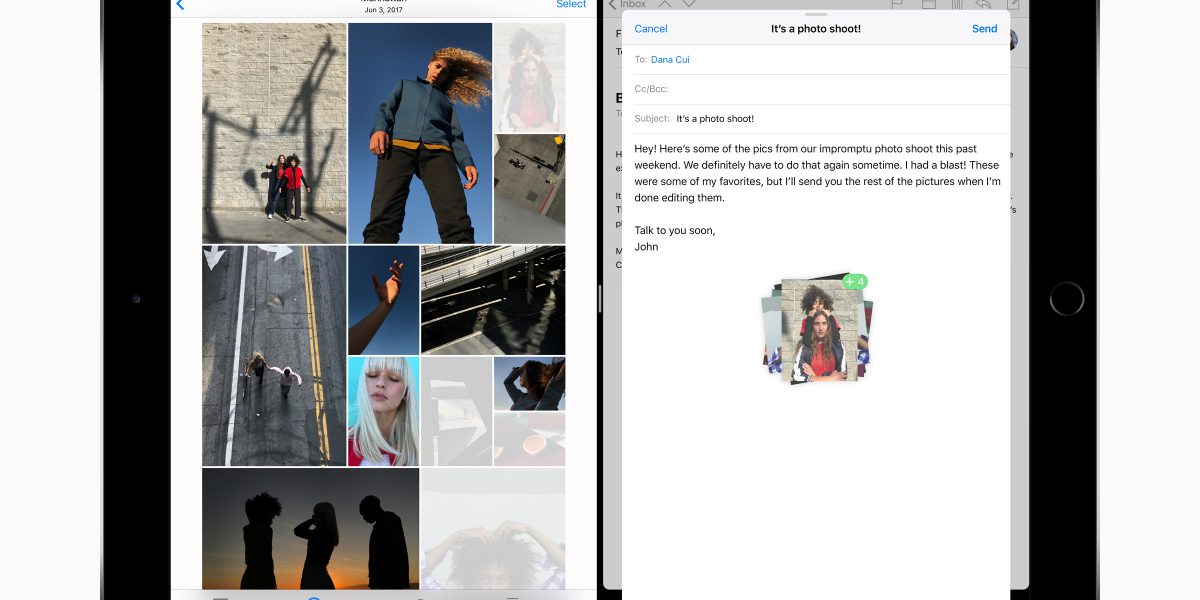This screenshot has width=1200, height=600.
Task: Open overpass structure photo
Action: tap(493, 300)
